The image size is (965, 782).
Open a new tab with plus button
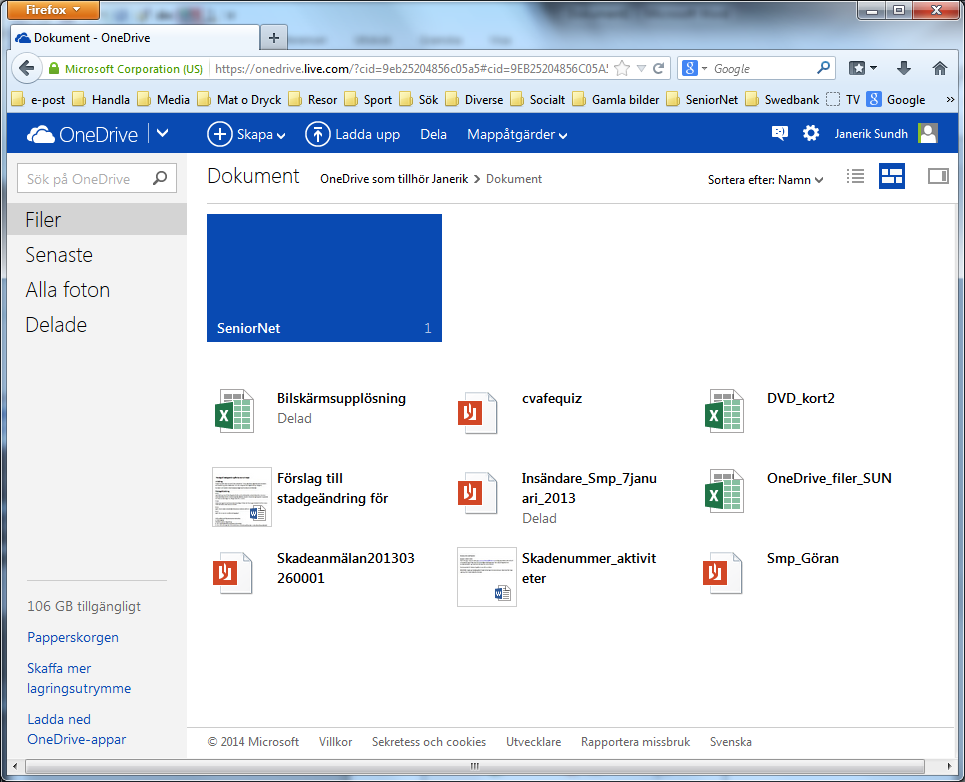(x=274, y=38)
